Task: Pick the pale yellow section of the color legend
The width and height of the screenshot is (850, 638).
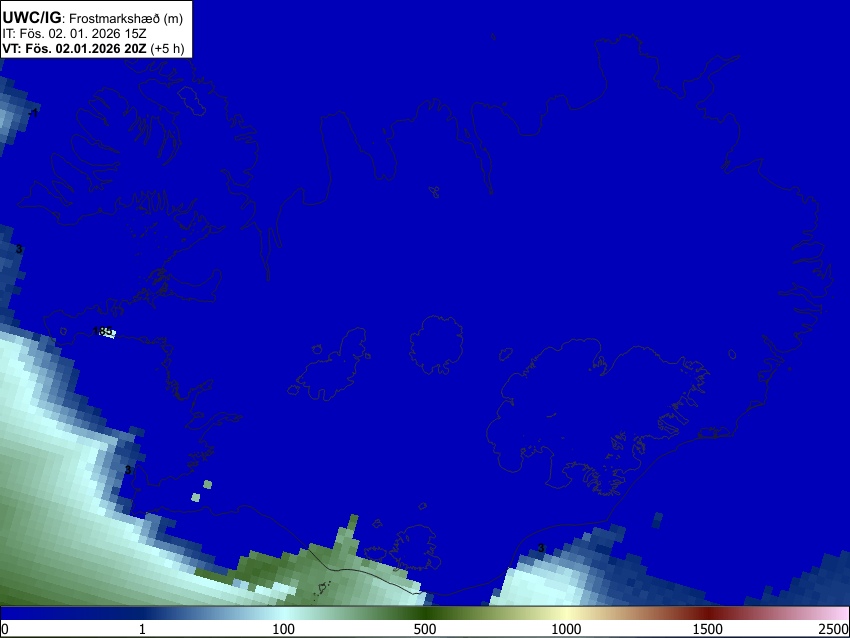Action: click(x=566, y=613)
